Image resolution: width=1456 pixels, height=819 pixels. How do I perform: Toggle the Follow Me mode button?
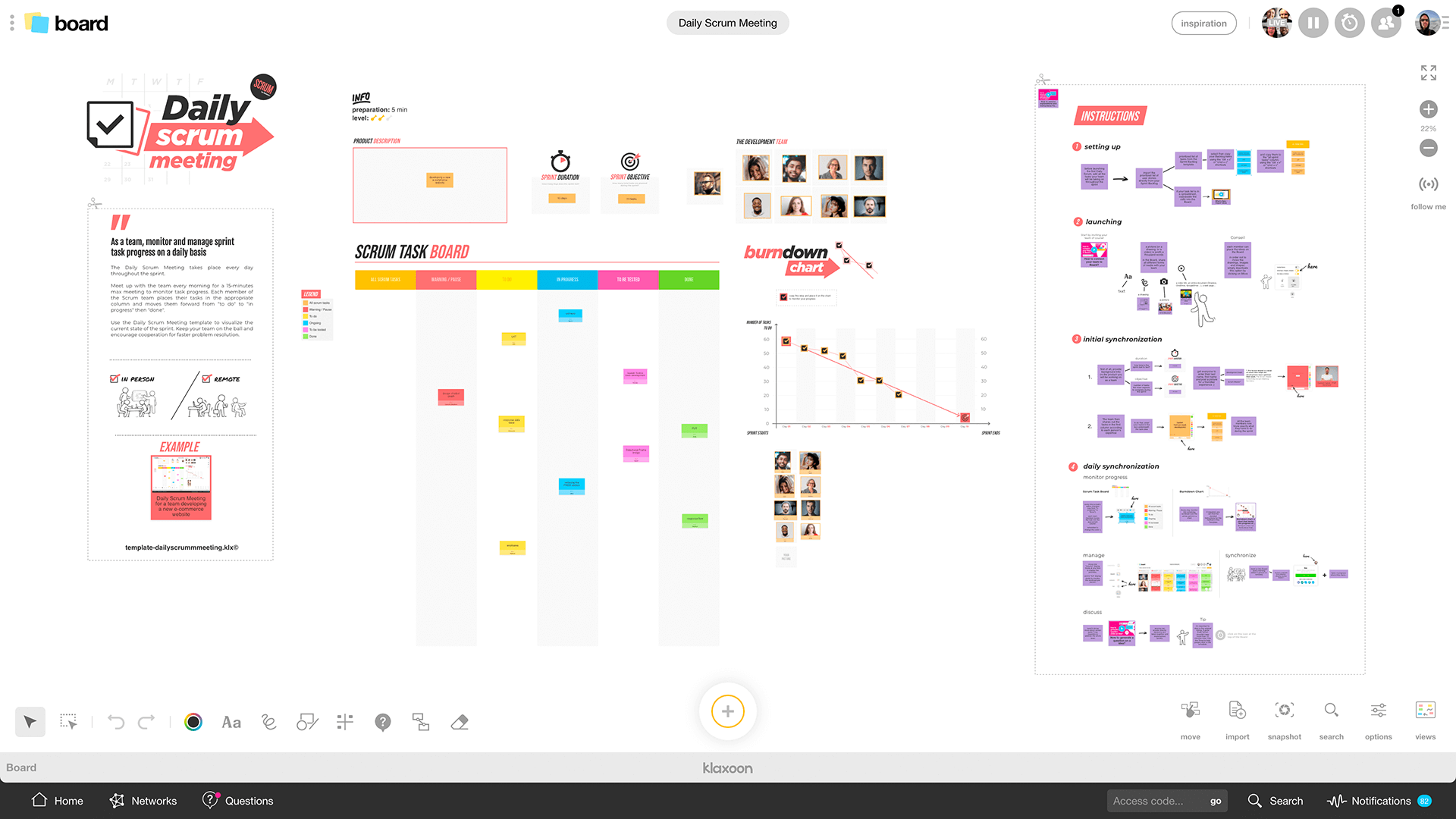[x=1429, y=184]
